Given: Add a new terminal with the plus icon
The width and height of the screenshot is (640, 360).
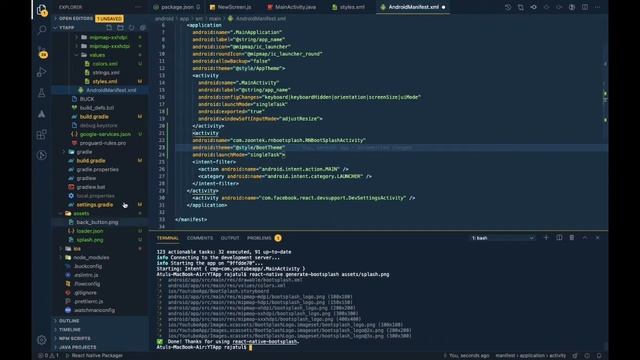Looking at the screenshot, I should (x=546, y=238).
